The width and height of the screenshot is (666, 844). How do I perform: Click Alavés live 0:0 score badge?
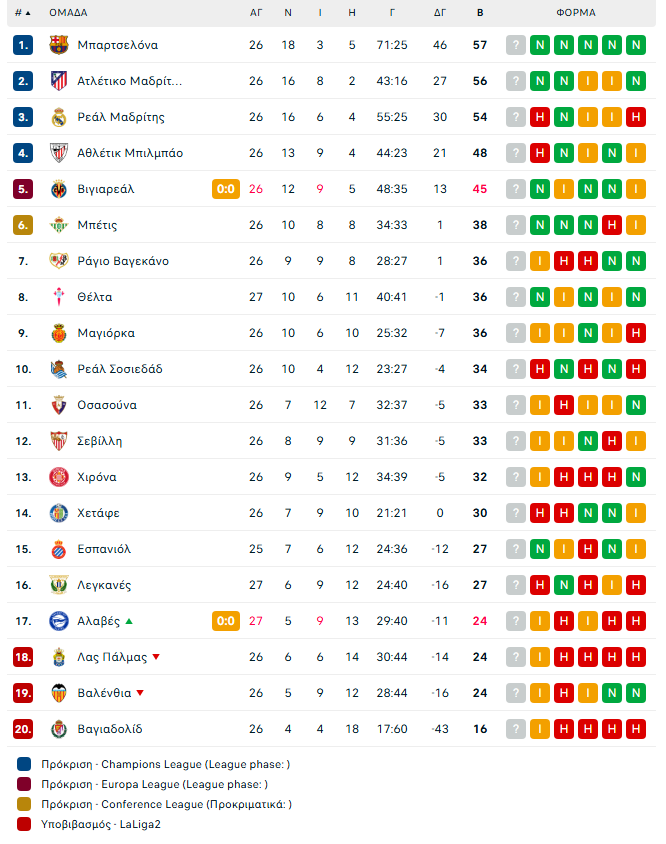(226, 622)
